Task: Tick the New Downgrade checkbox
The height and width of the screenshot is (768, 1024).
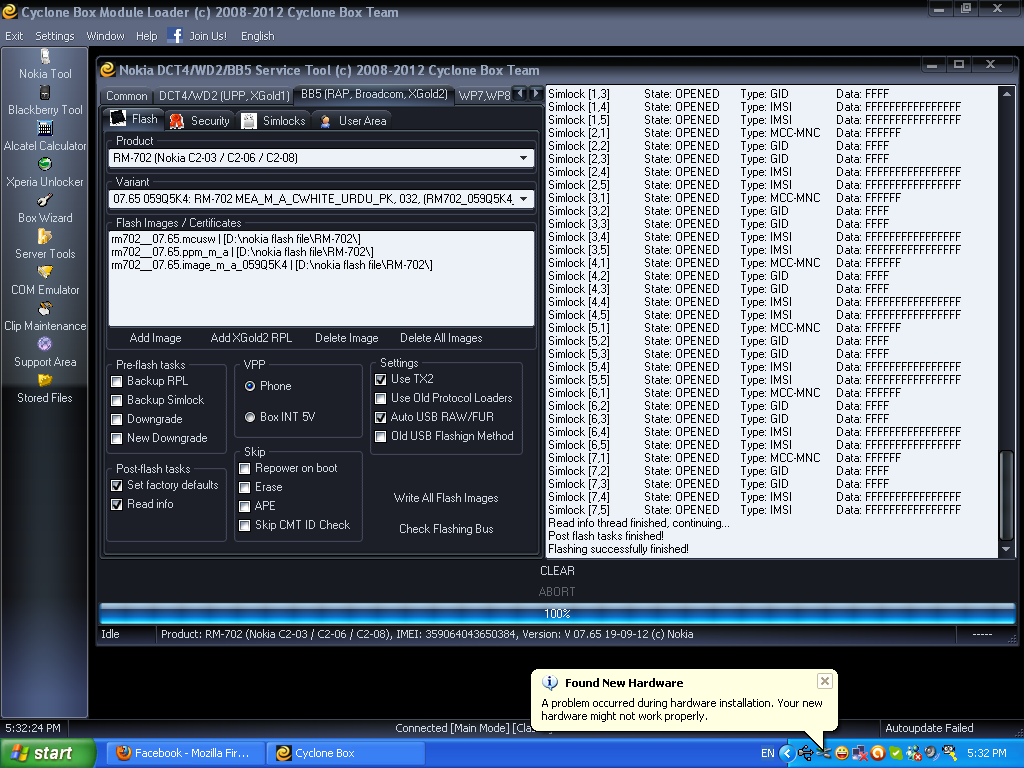Action: coord(116,438)
